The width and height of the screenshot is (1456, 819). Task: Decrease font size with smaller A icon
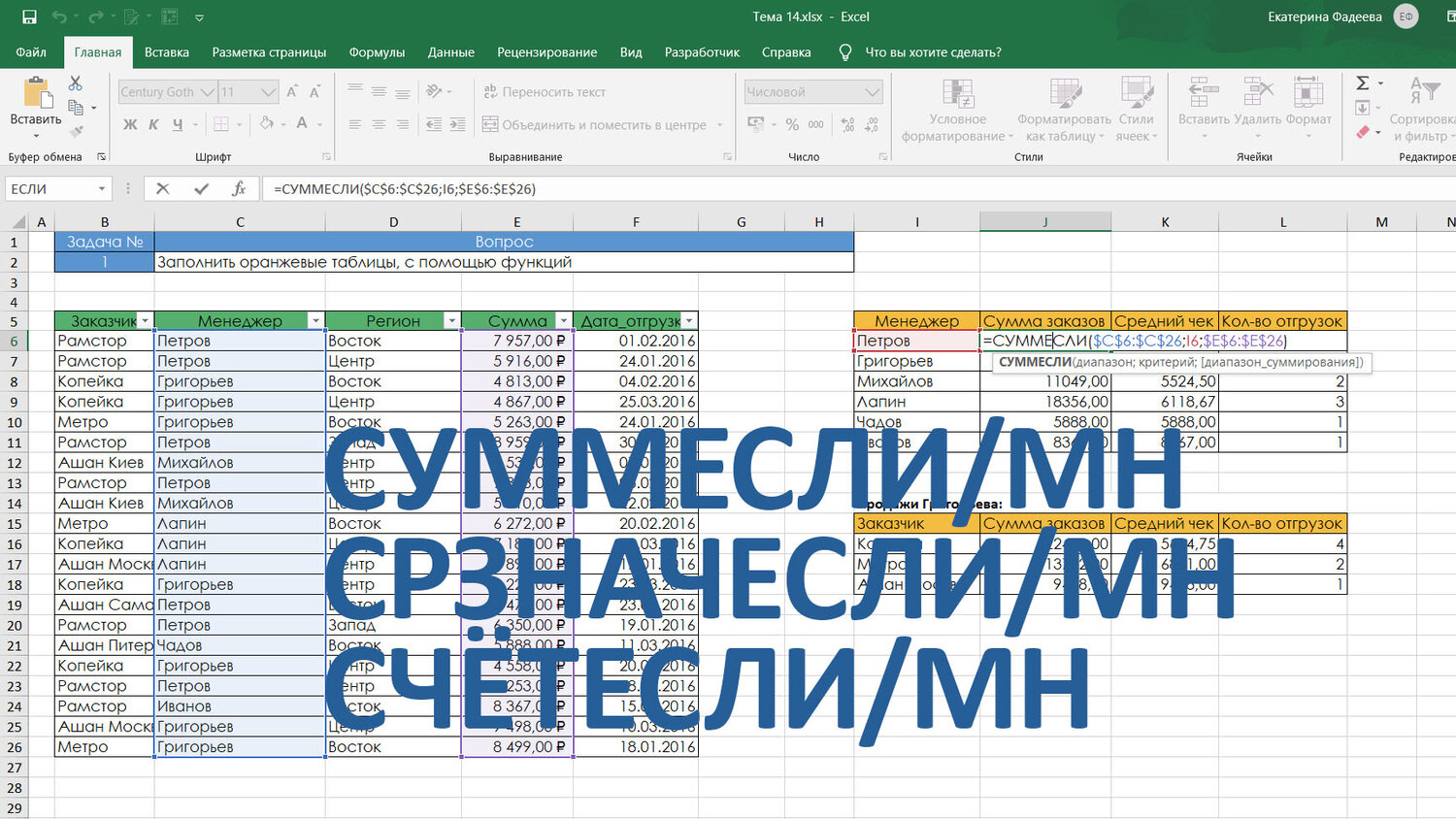[x=314, y=92]
